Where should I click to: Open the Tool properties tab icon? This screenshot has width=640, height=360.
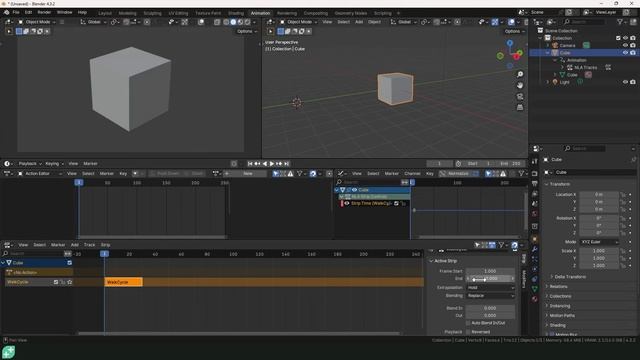[x=535, y=162]
